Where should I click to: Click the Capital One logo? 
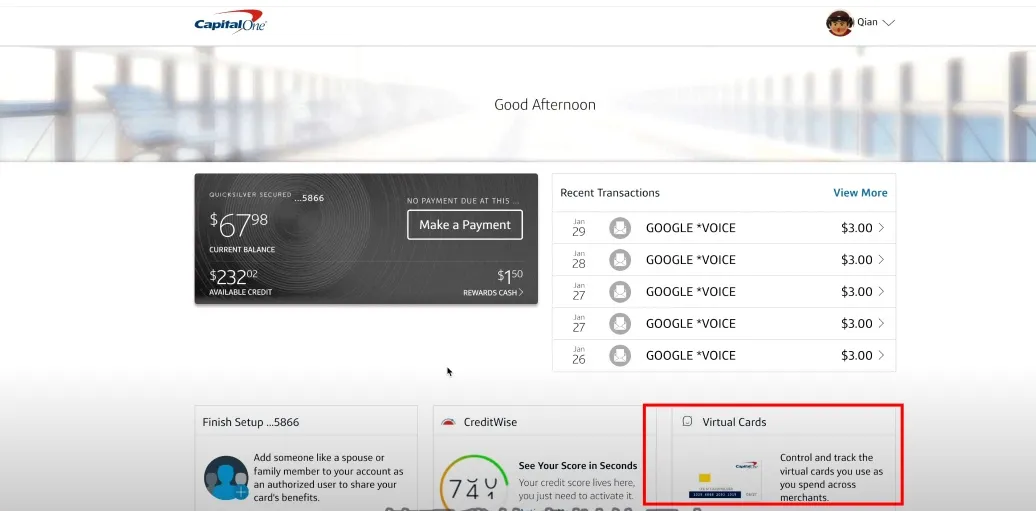230,22
